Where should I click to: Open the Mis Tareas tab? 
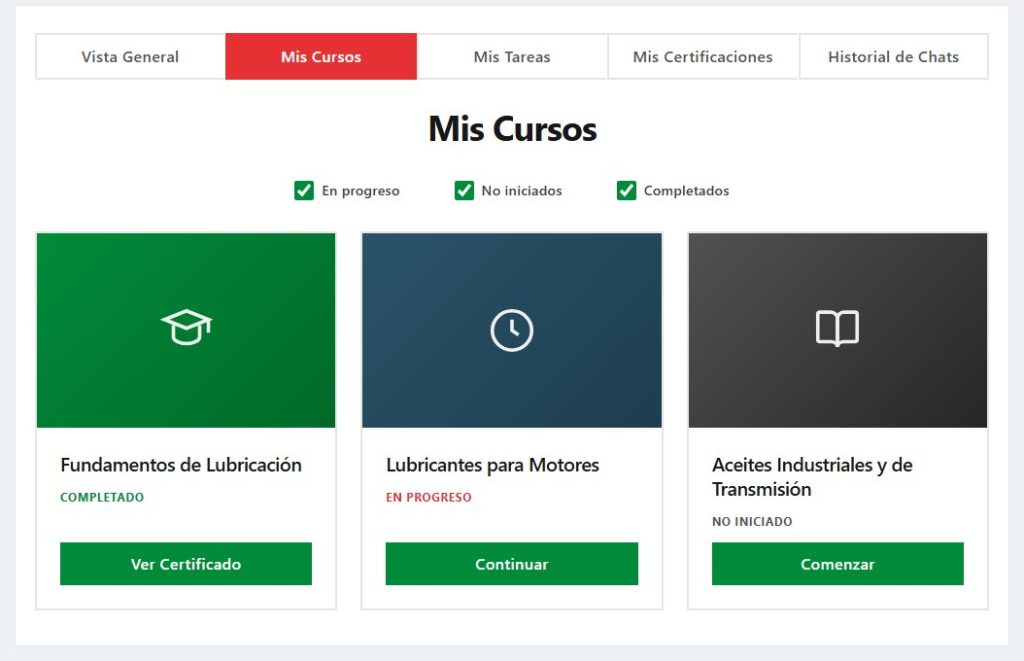pos(512,57)
